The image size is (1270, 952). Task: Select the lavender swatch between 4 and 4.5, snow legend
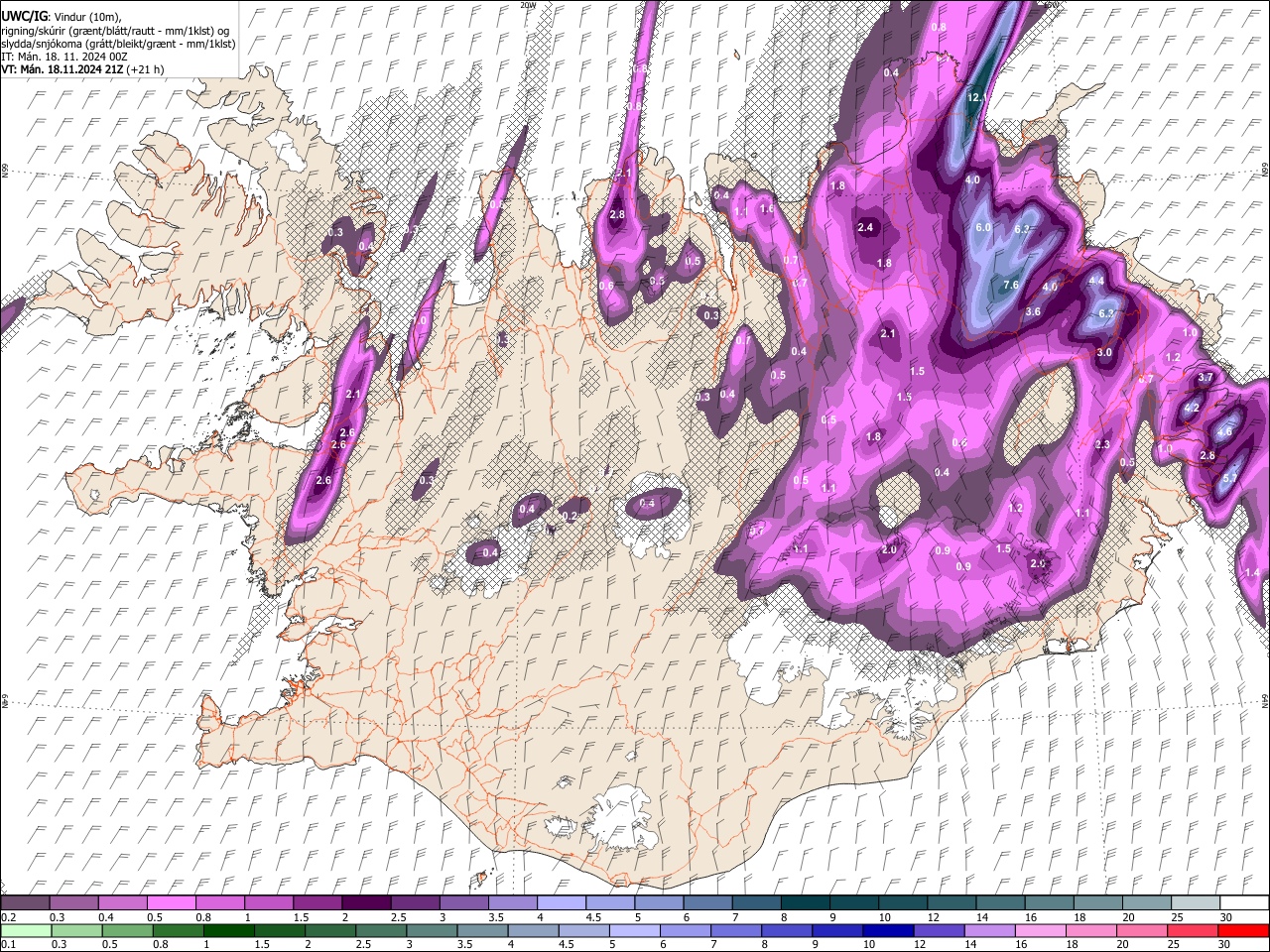pyautogui.click(x=561, y=903)
